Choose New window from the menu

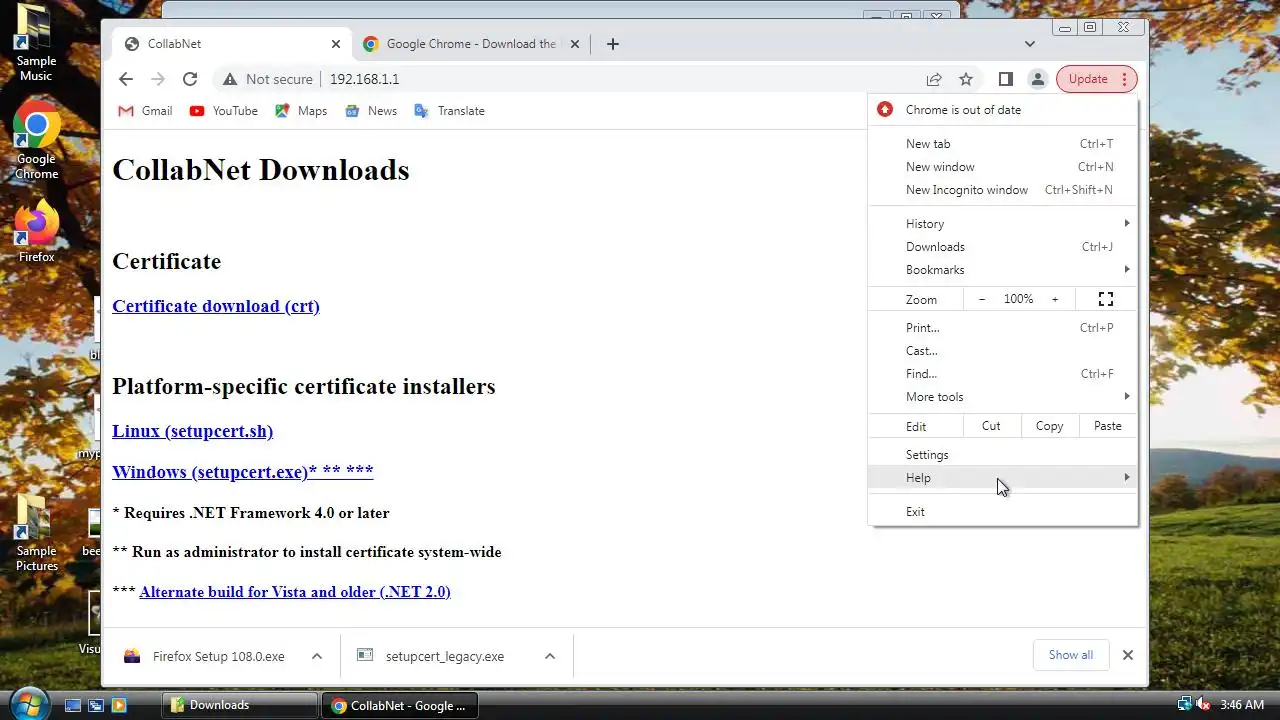[x=1002, y=167]
